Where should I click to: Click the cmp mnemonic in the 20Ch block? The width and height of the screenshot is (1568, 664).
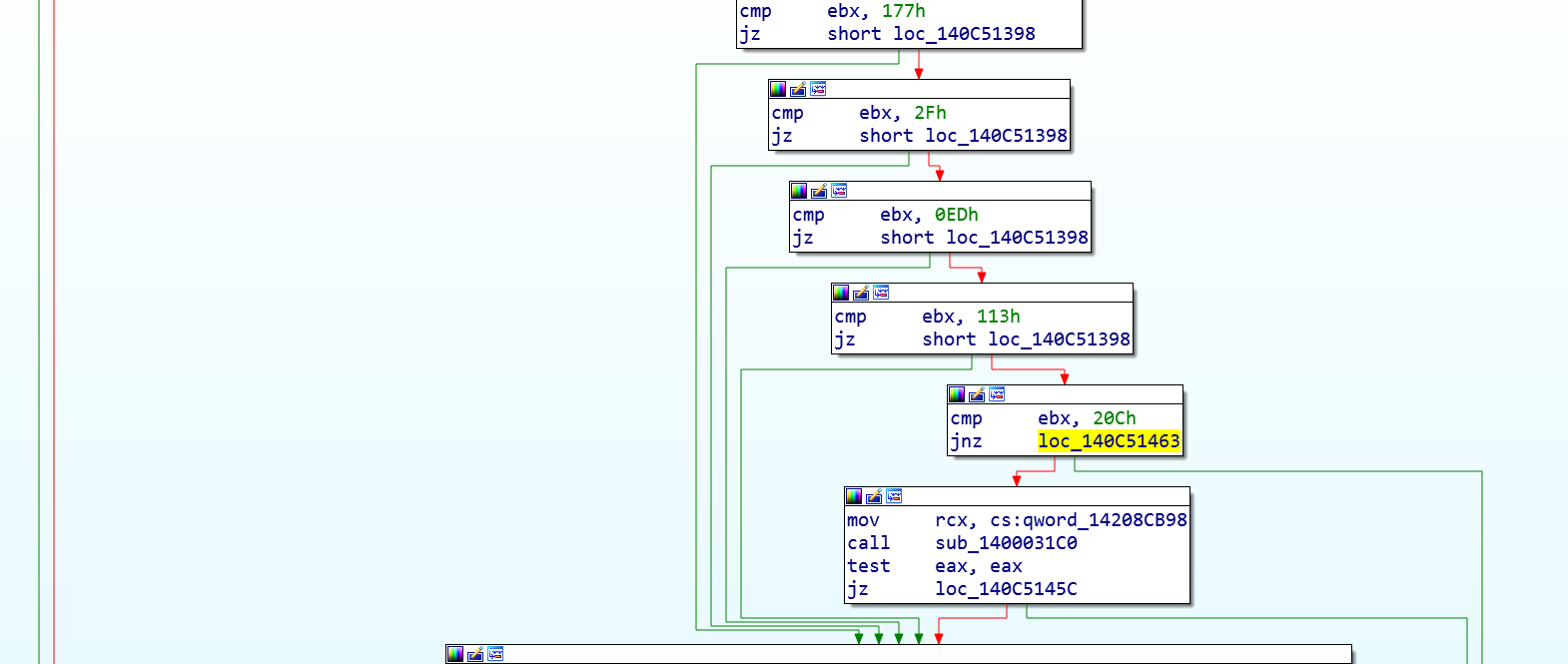[966, 418]
